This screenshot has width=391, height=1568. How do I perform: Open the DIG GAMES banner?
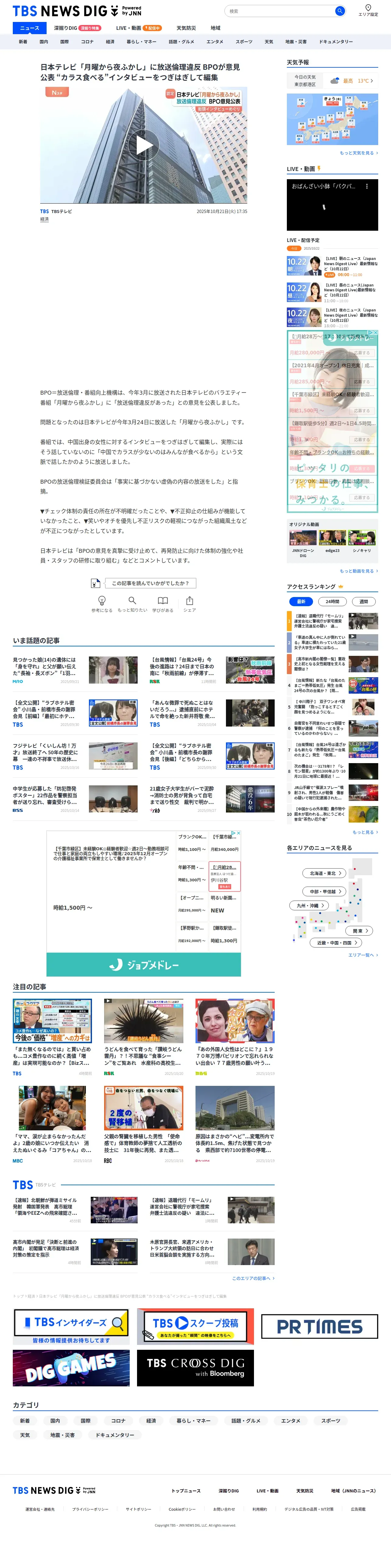pos(71,1368)
